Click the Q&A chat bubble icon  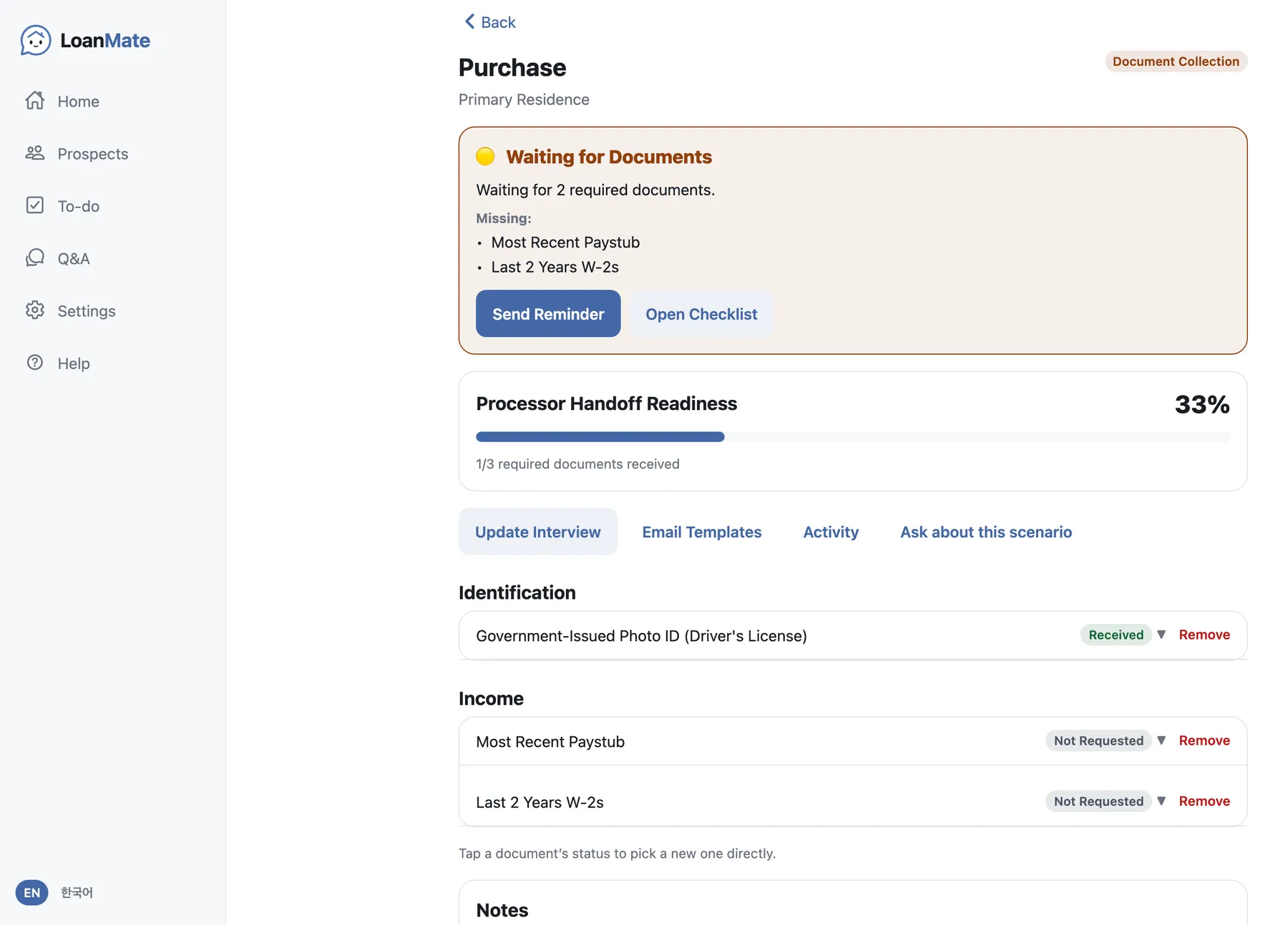tap(35, 258)
